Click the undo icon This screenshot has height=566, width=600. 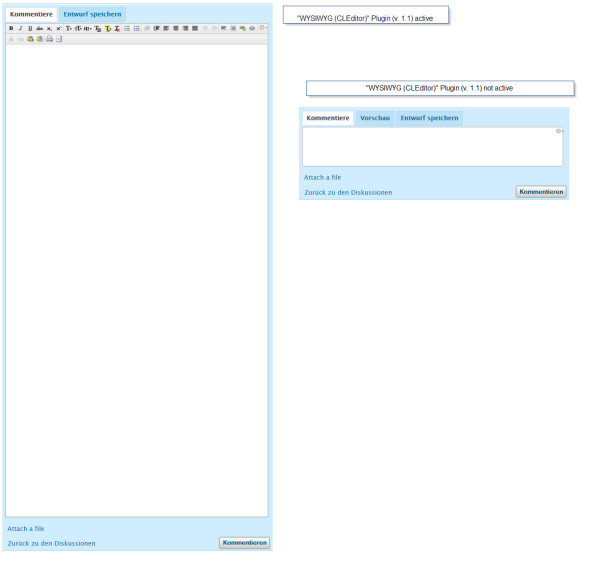(205, 28)
